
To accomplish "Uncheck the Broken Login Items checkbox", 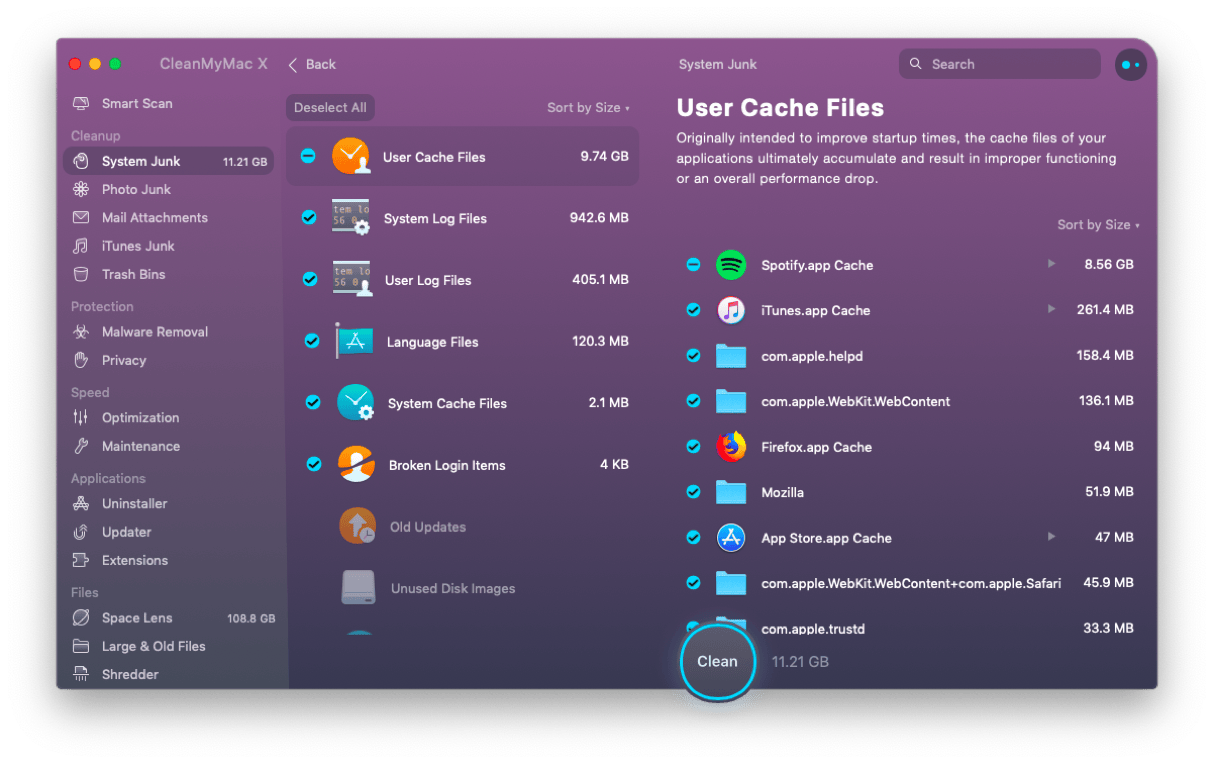I will [x=314, y=464].
